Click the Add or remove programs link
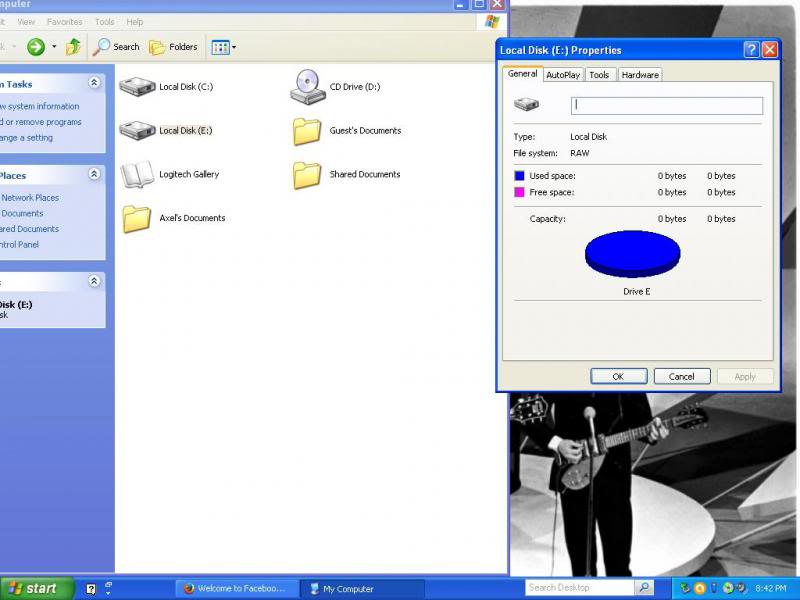The height and width of the screenshot is (600, 800). click(x=41, y=122)
